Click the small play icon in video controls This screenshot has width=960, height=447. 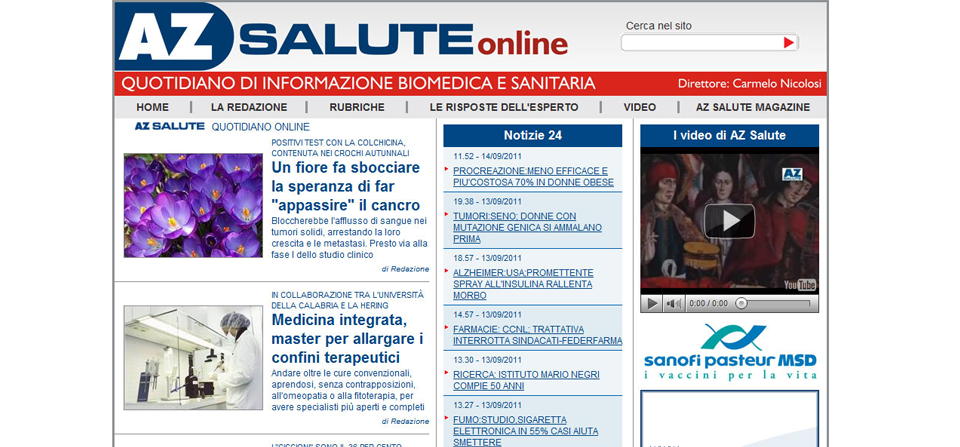(x=652, y=304)
